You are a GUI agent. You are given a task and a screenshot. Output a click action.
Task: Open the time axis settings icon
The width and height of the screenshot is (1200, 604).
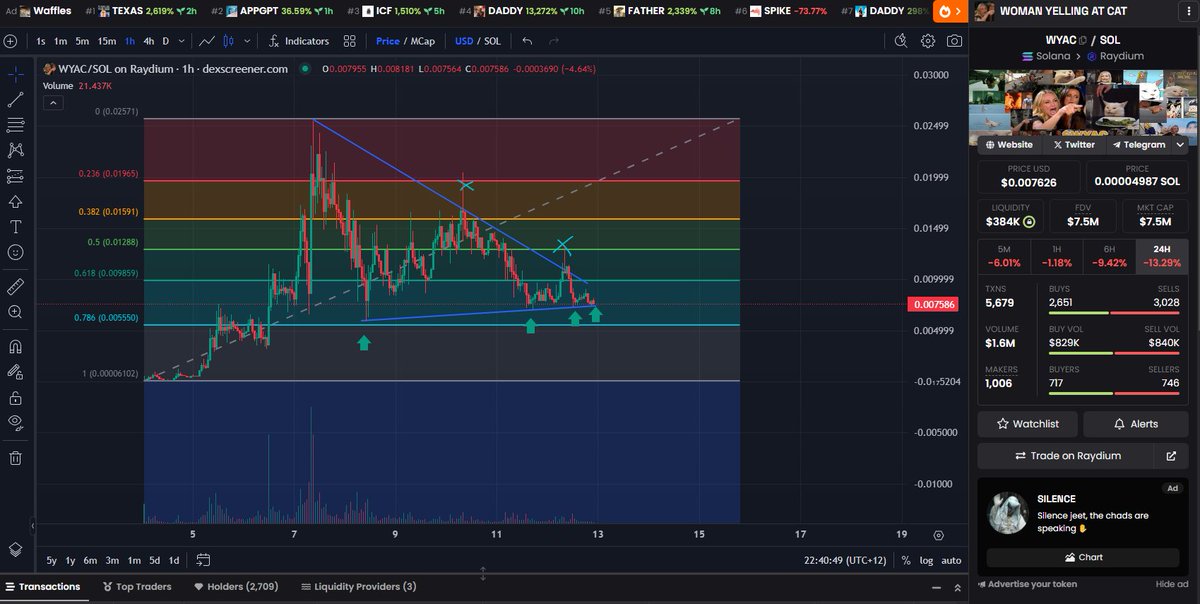point(938,535)
